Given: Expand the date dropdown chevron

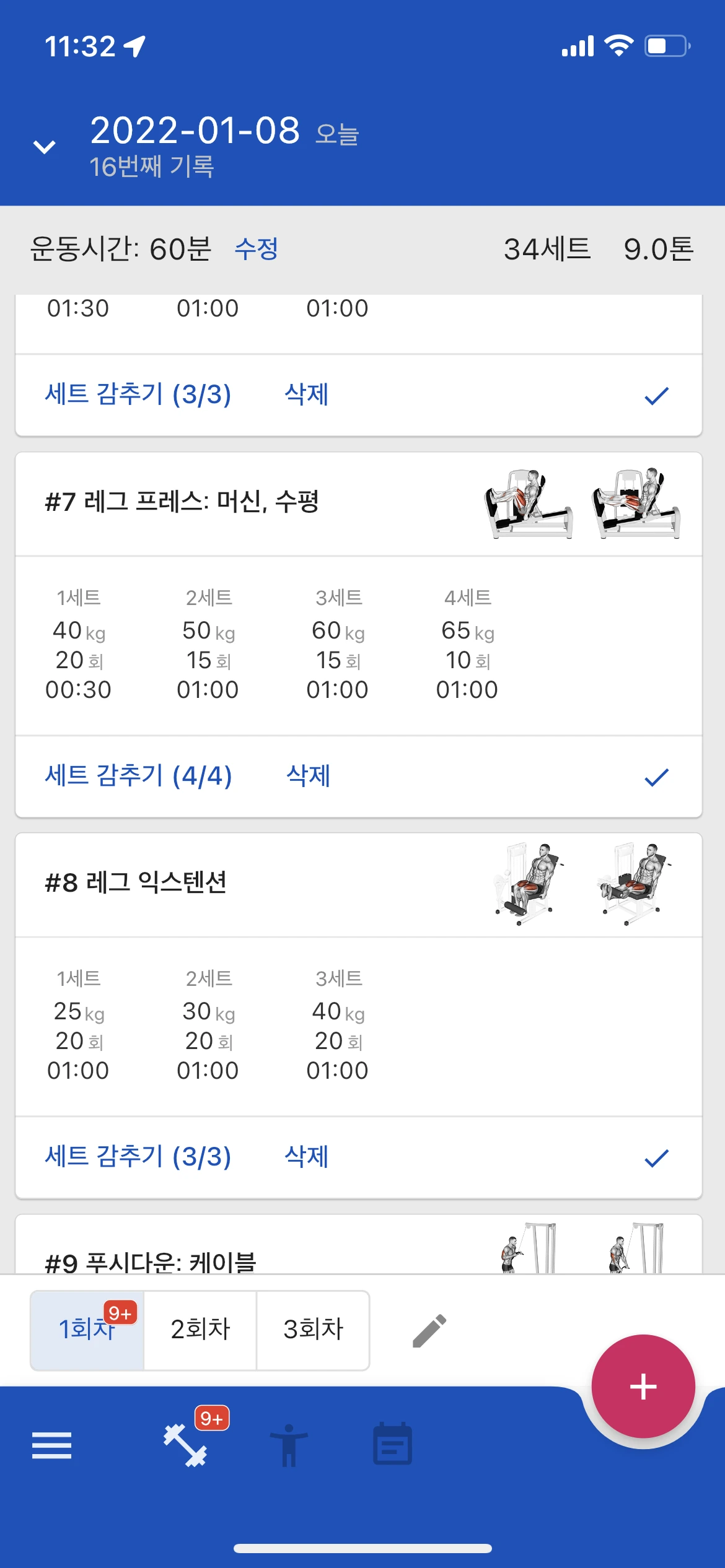Looking at the screenshot, I should pos(44,147).
